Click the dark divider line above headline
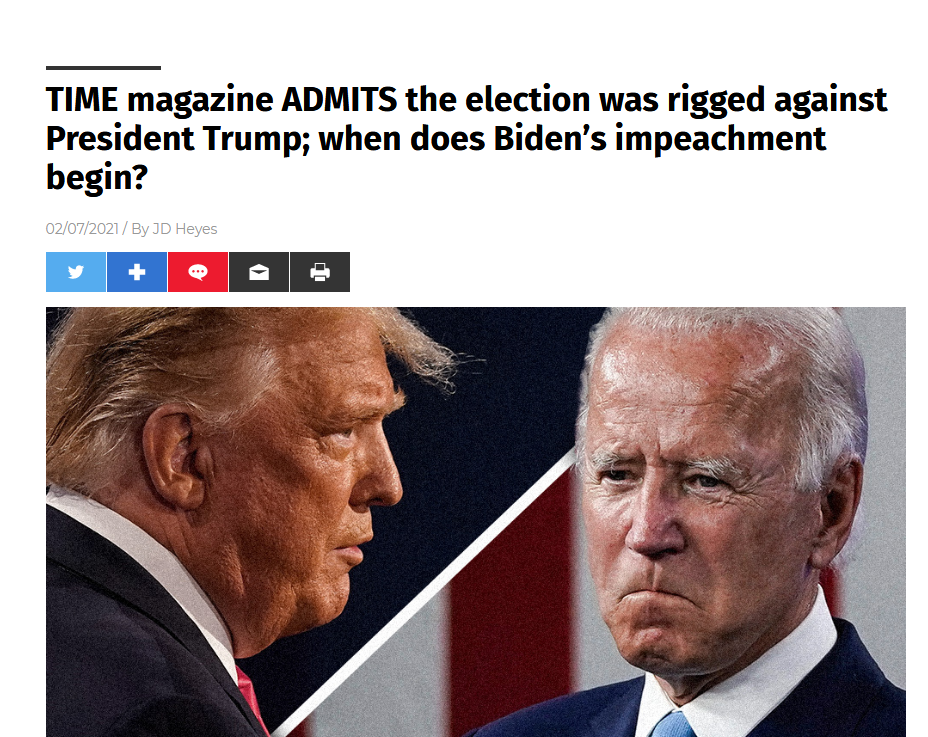Viewport: 928px width, 737px height. 104,68
